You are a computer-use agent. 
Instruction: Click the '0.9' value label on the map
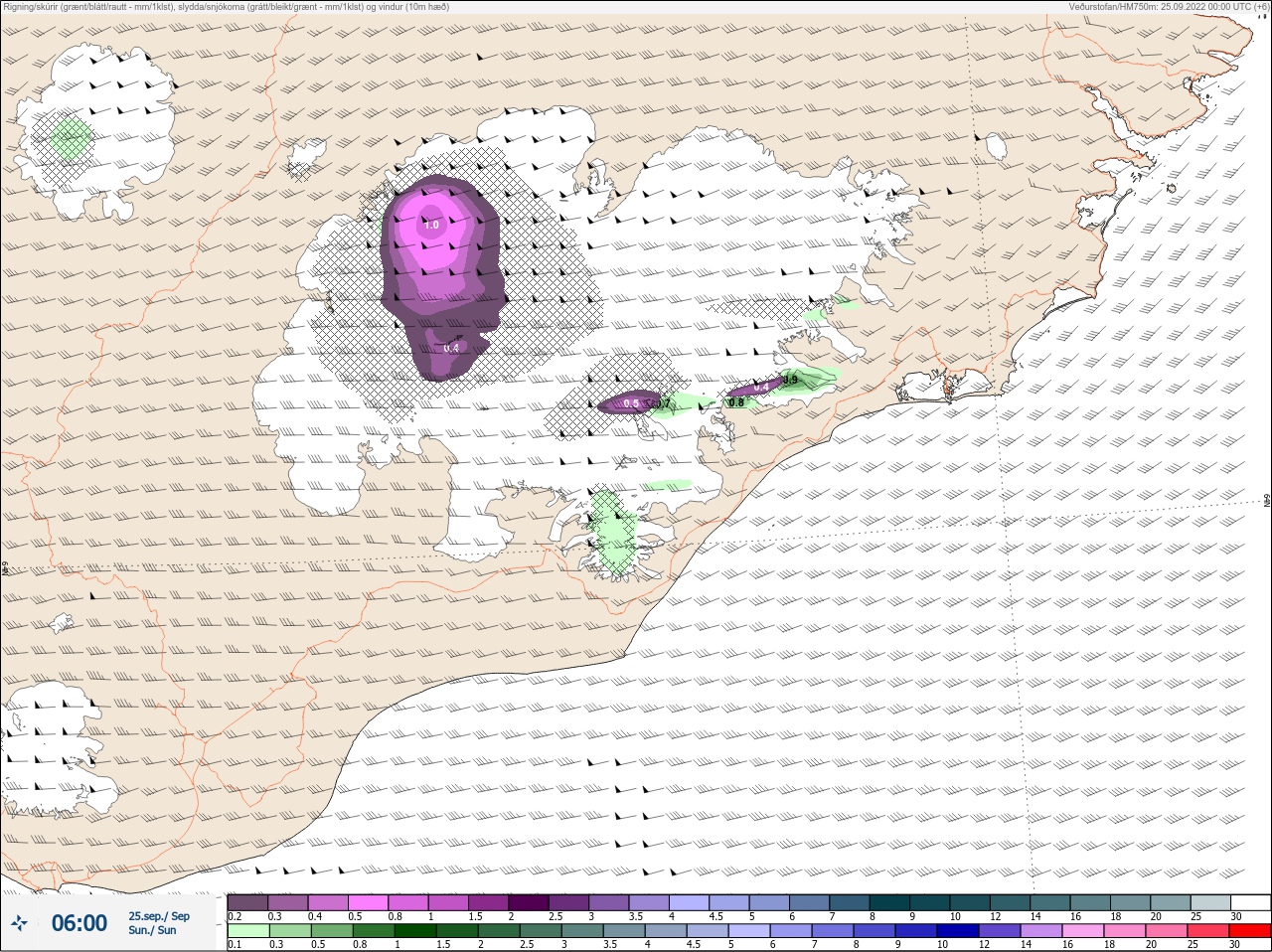point(790,380)
